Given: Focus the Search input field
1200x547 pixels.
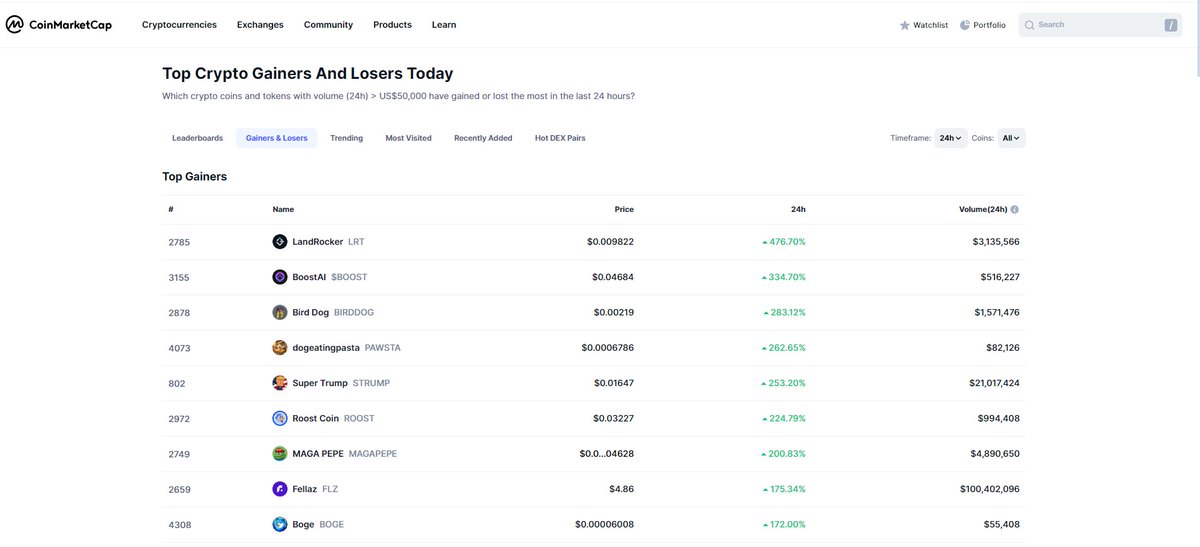Looking at the screenshot, I should pyautogui.click(x=1100, y=25).
